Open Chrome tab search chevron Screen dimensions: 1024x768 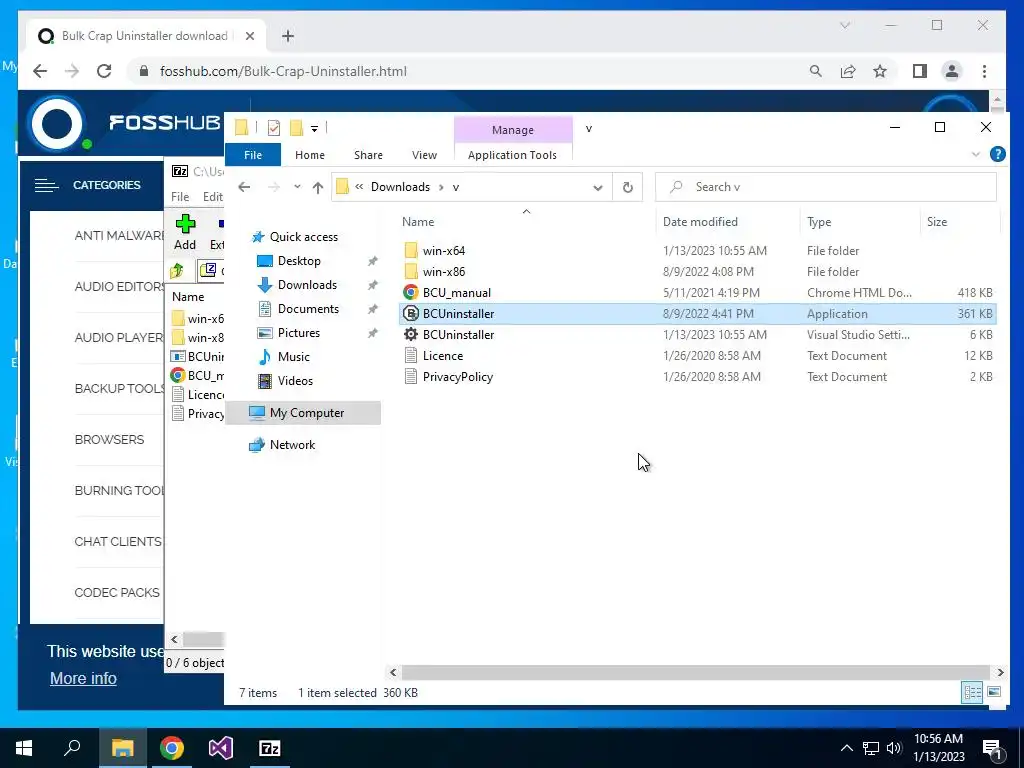pos(845,25)
